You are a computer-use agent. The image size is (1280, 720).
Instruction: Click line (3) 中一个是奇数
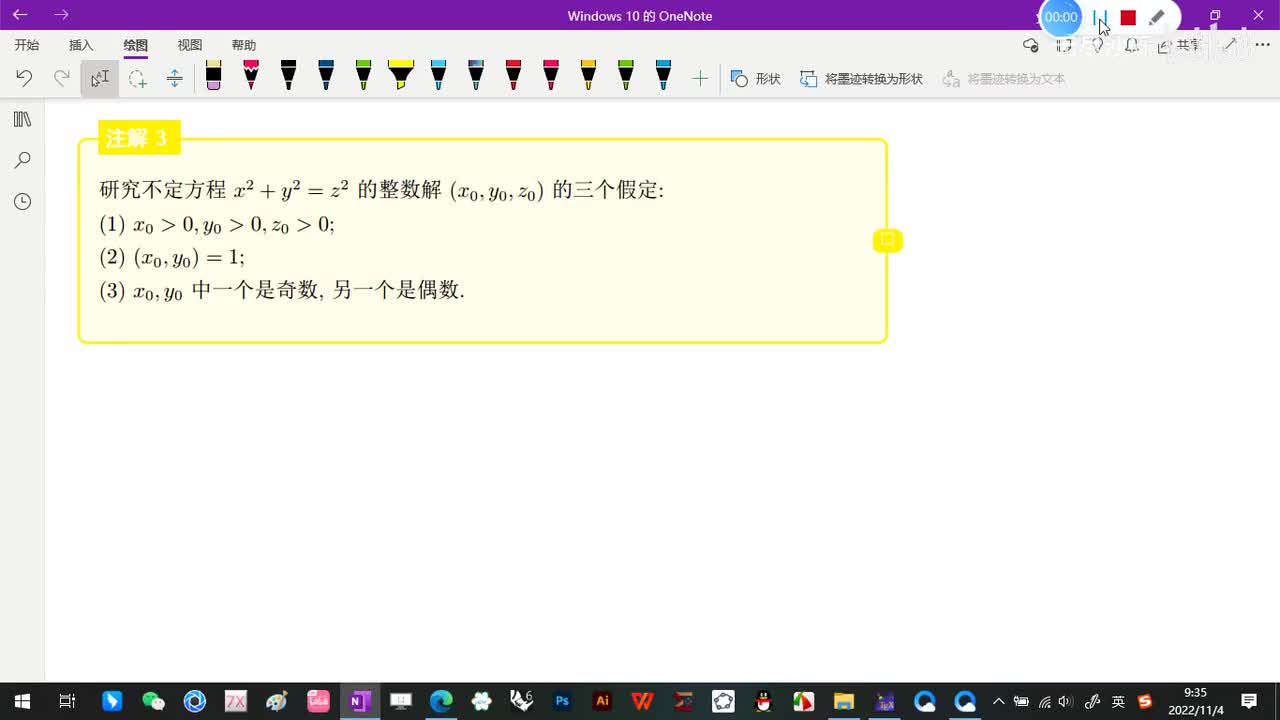(x=282, y=291)
